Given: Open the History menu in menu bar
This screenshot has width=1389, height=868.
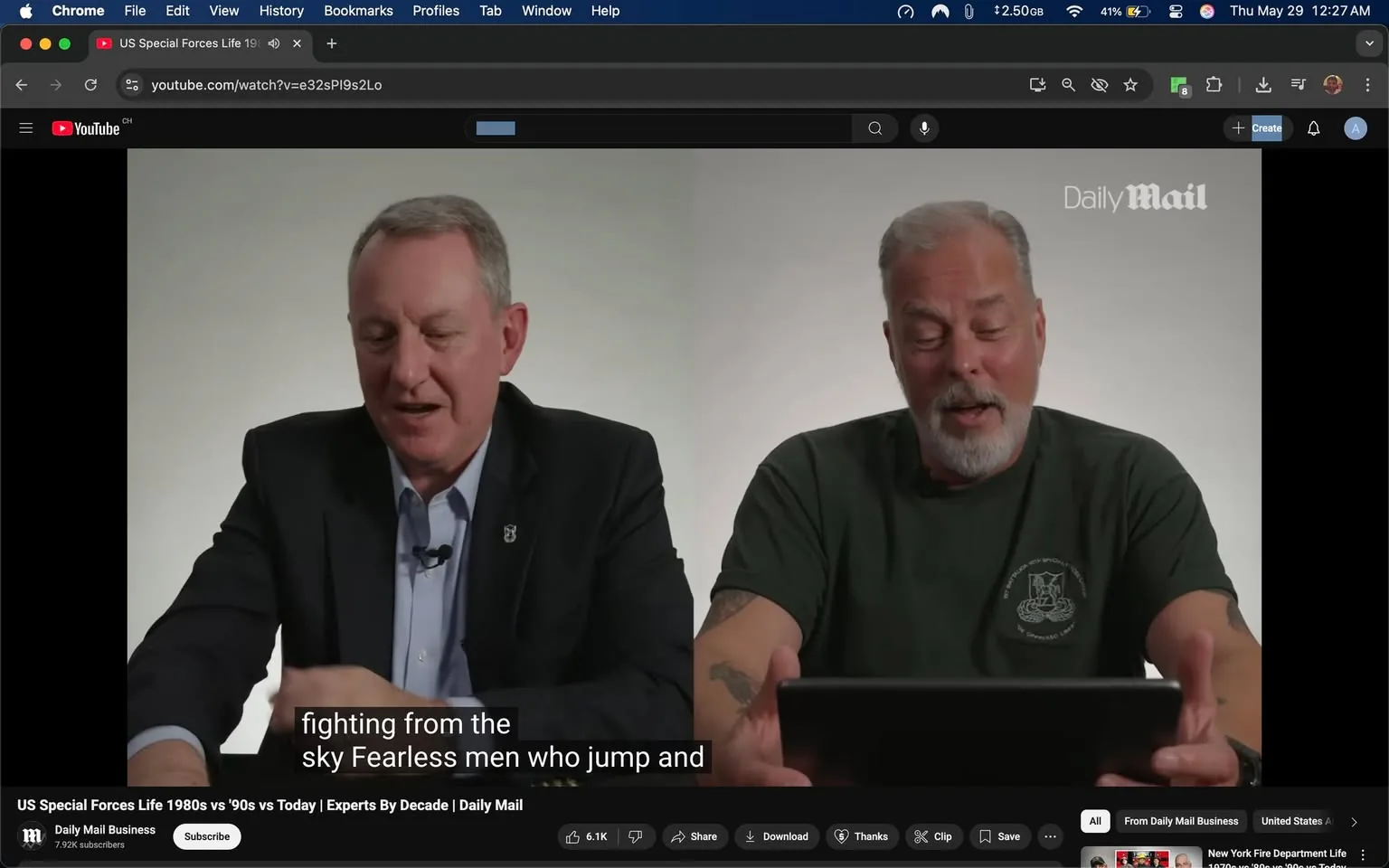Looking at the screenshot, I should (x=280, y=11).
